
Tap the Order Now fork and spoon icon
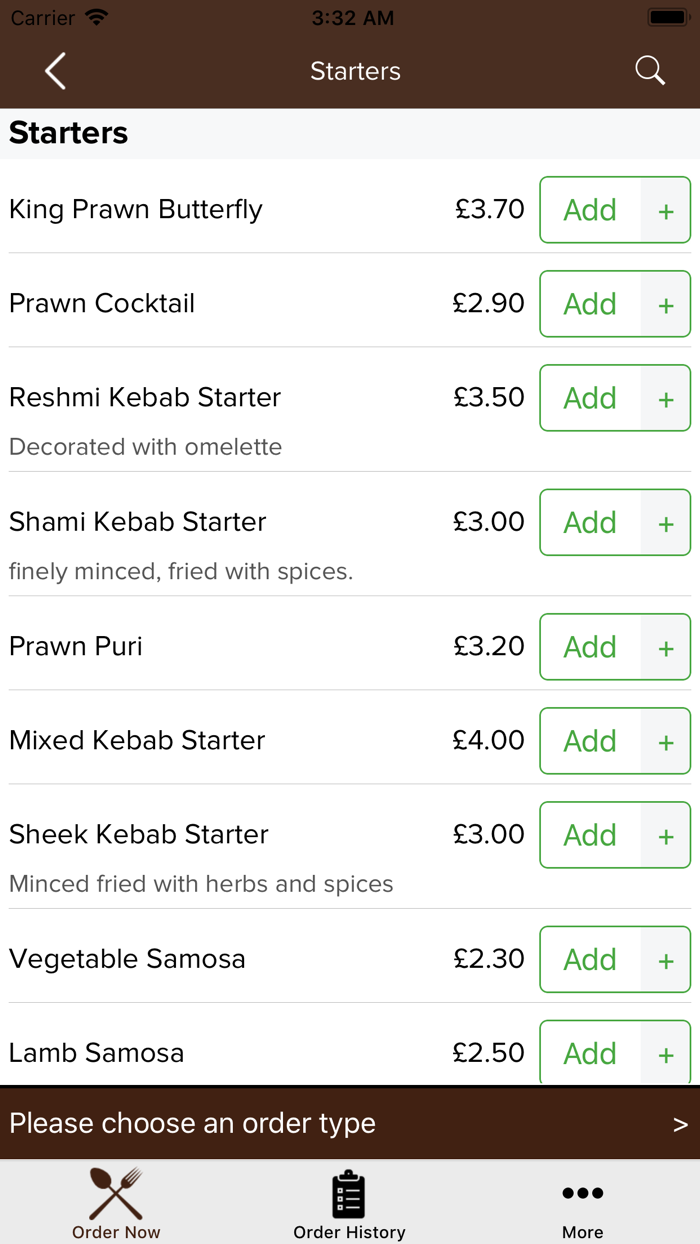pyautogui.click(x=116, y=1194)
